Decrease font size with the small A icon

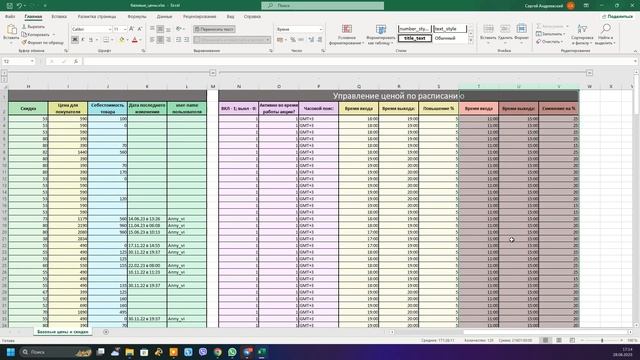coord(140,29)
